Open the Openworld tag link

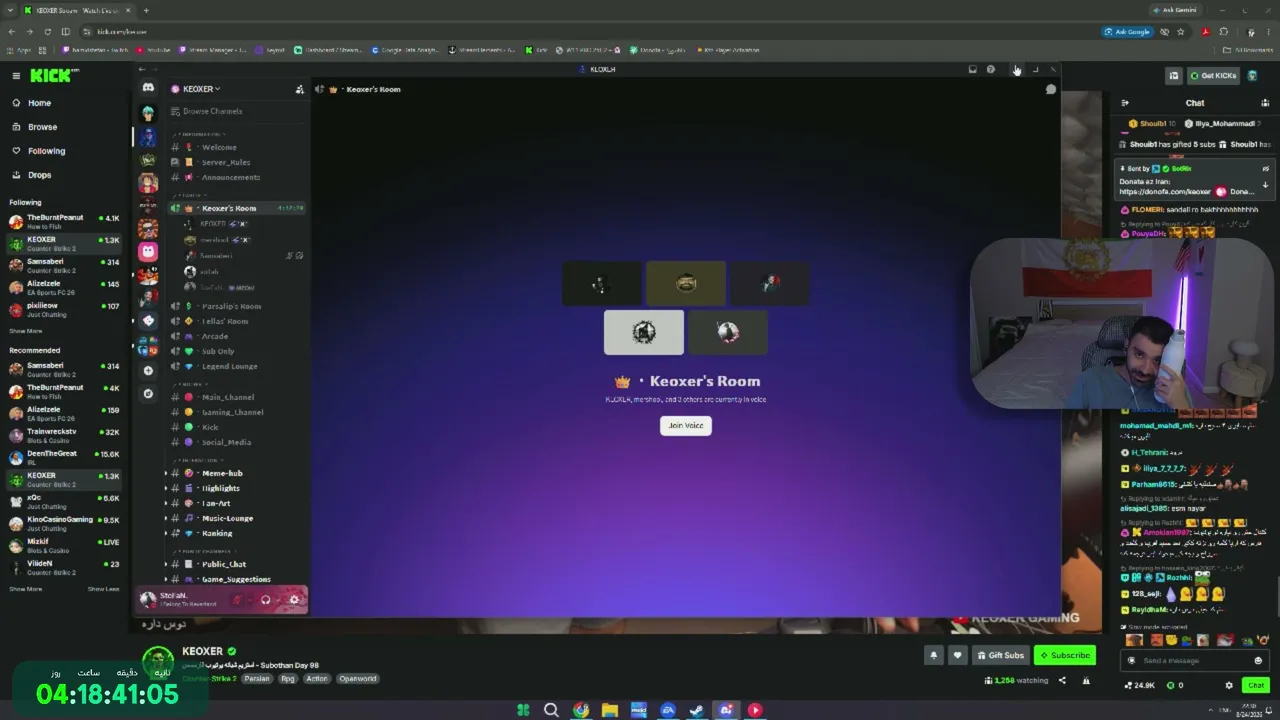click(357, 679)
